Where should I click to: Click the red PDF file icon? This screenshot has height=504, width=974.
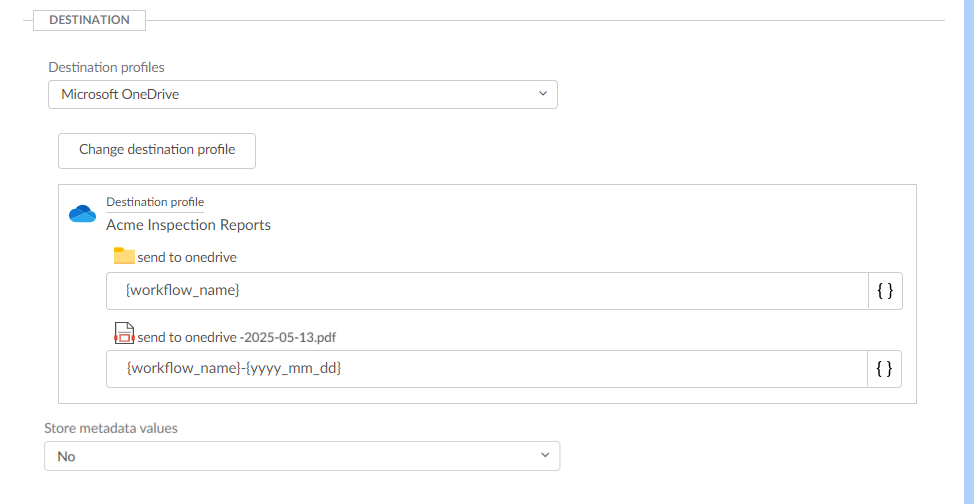click(124, 334)
